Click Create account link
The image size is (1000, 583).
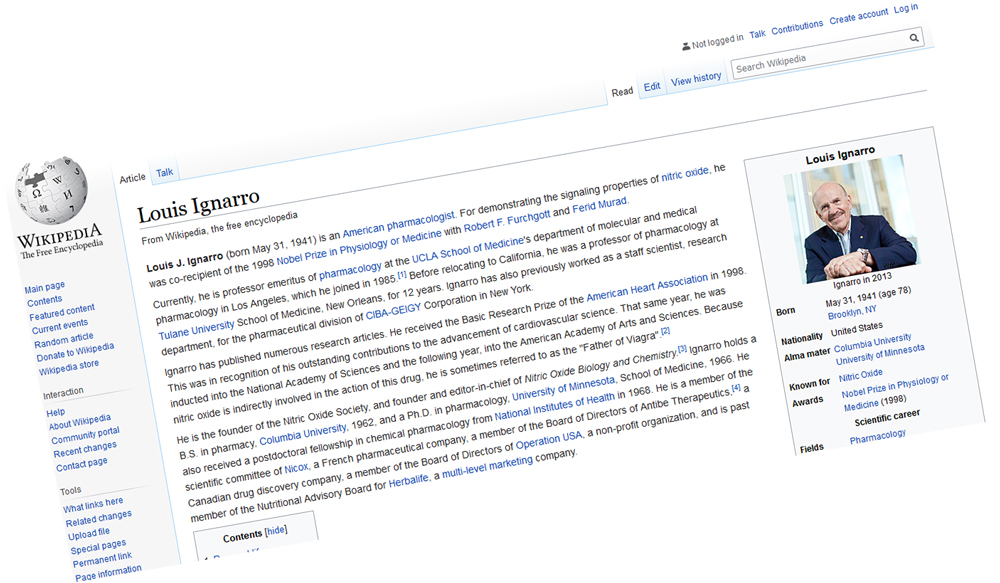pos(858,15)
